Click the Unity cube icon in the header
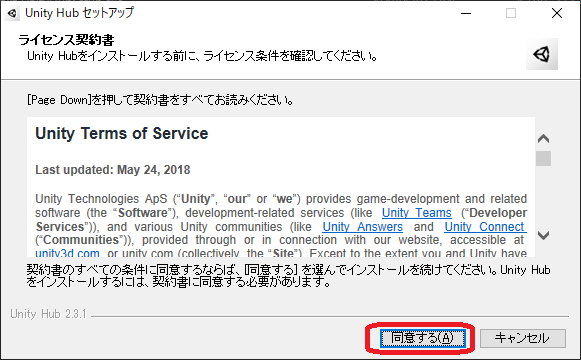 click(542, 54)
